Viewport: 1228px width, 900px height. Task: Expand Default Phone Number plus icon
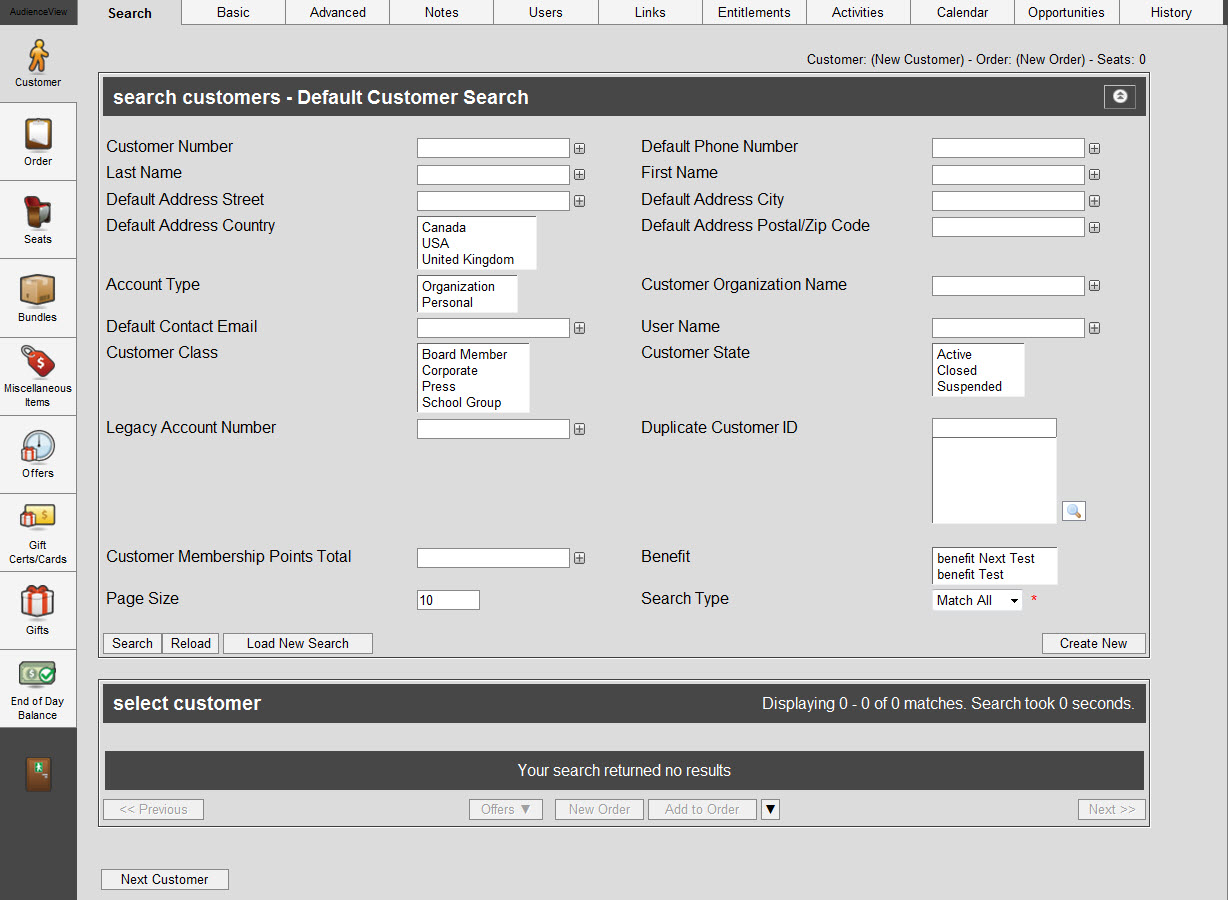click(x=1094, y=149)
